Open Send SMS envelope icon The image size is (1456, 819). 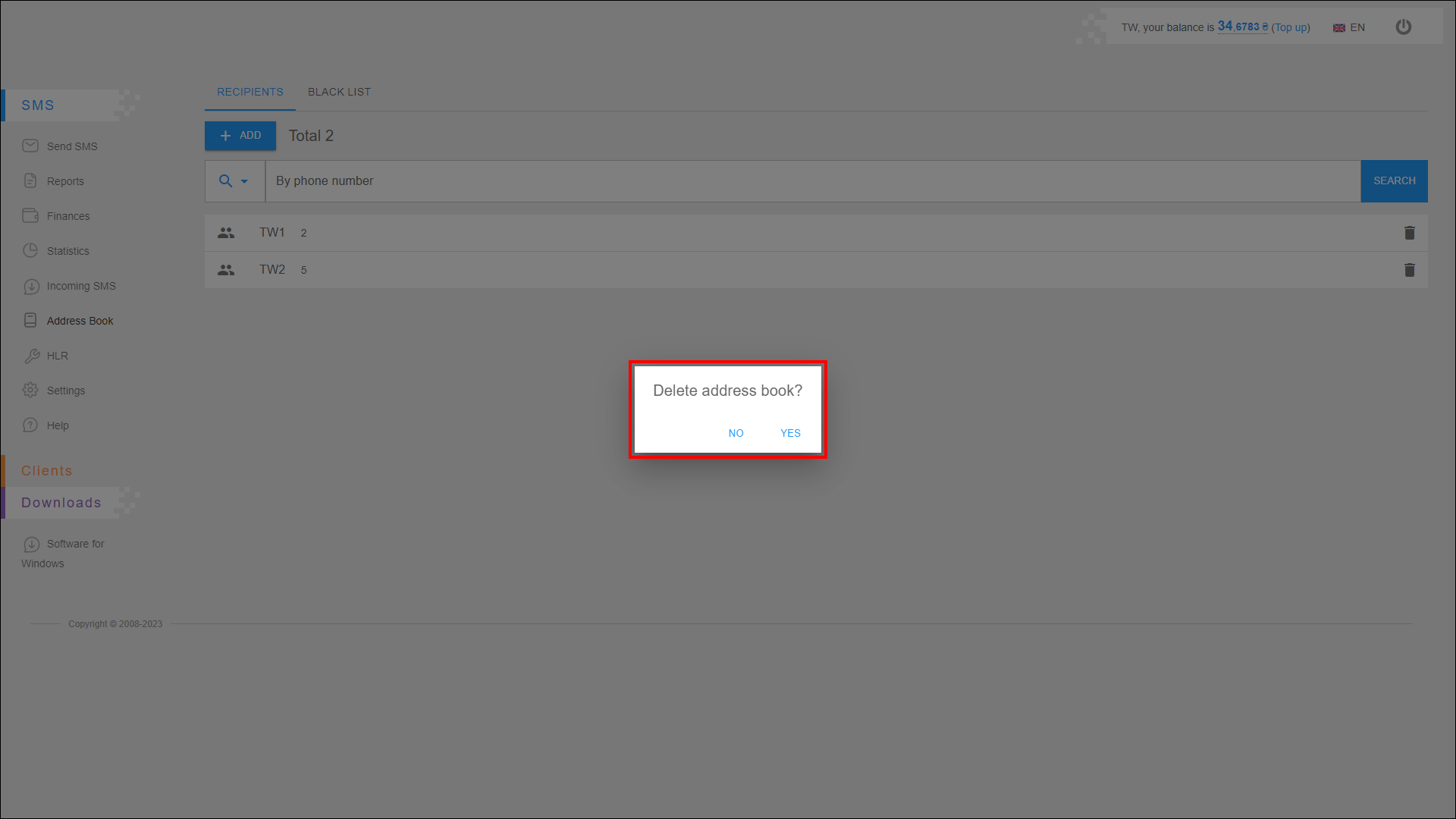(30, 146)
